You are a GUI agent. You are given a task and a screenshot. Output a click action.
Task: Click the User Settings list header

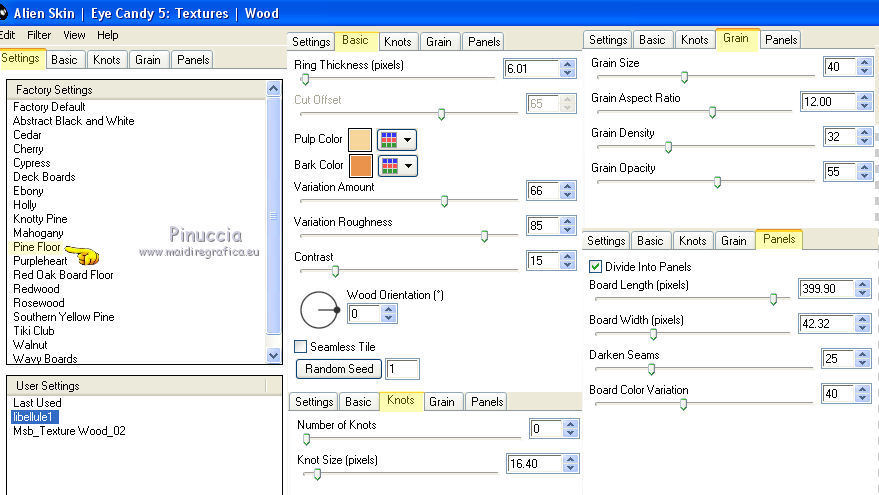point(137,386)
